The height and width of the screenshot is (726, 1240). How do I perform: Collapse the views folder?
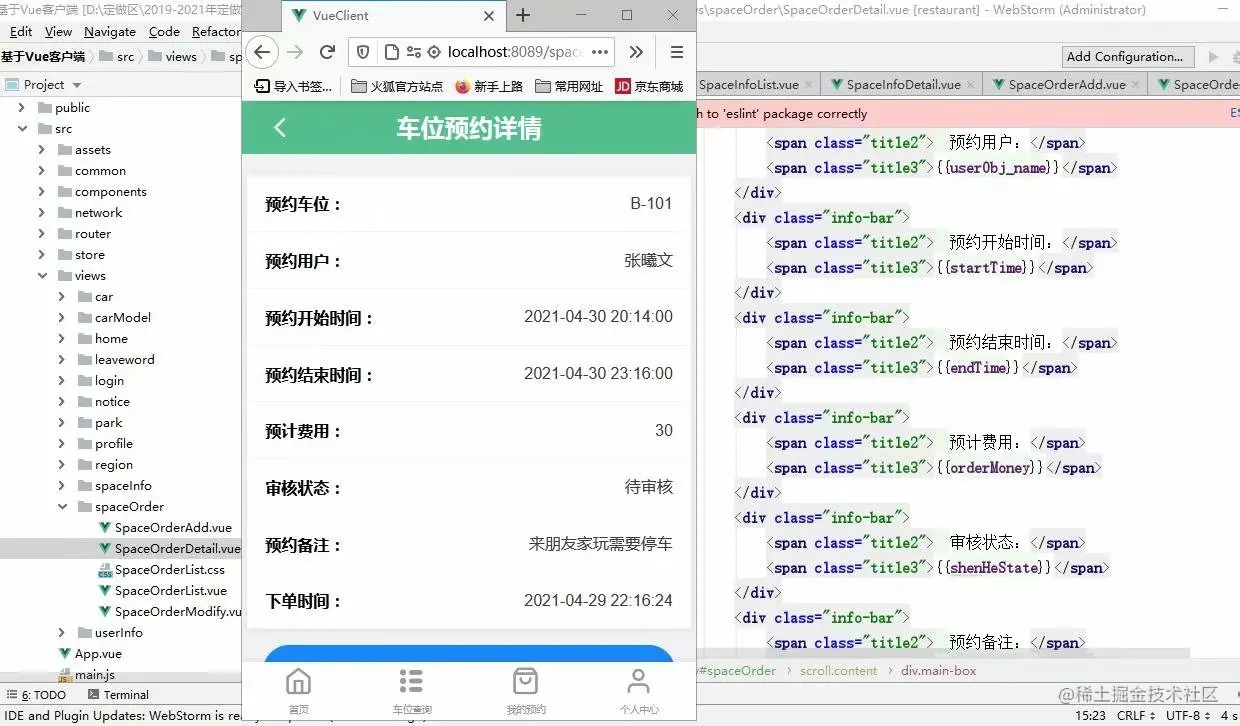tap(41, 275)
